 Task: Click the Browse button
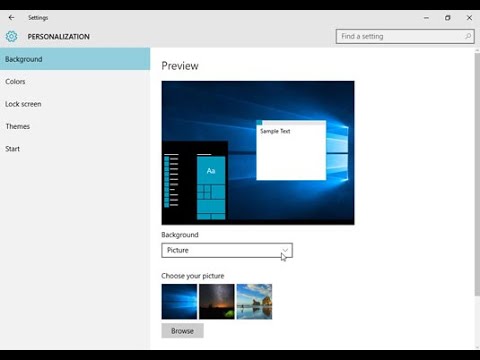pyautogui.click(x=182, y=331)
